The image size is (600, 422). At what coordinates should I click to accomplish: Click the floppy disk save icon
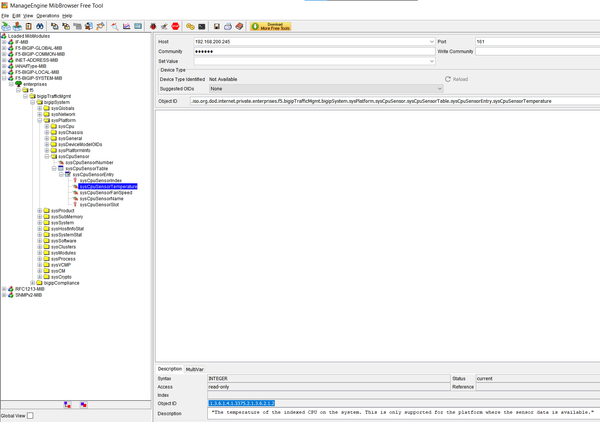pos(217,26)
